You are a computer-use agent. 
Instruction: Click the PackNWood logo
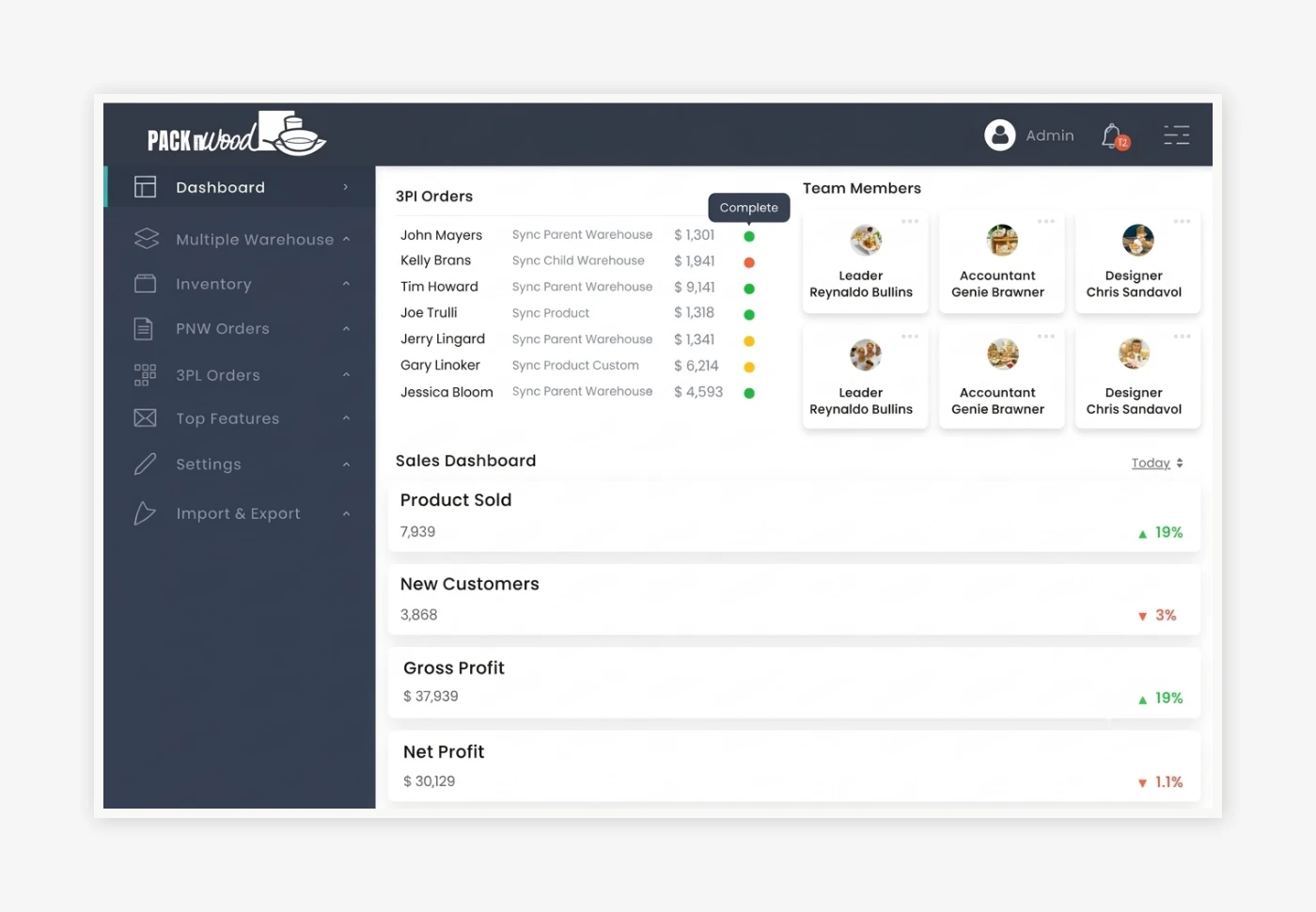[237, 134]
